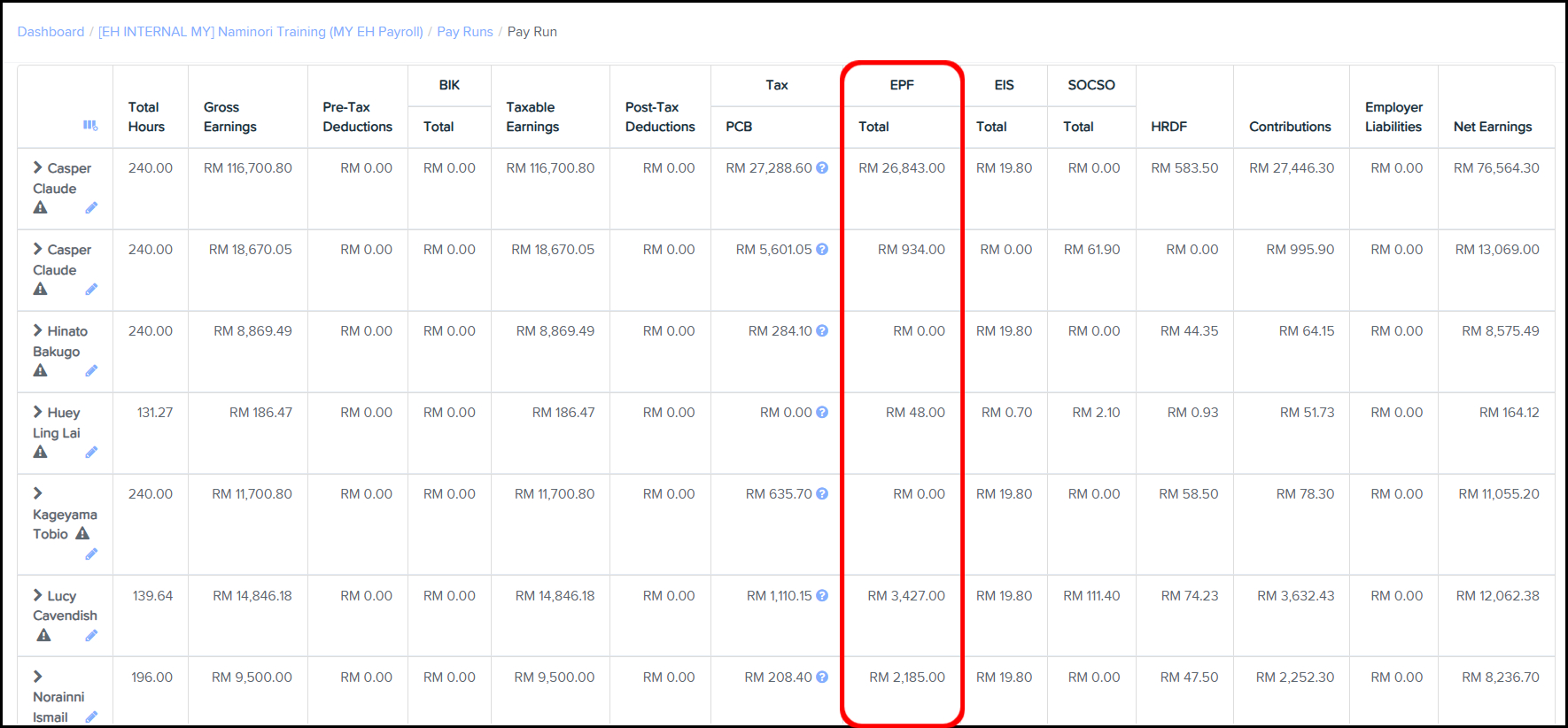Click the Net Earnings column header

coord(1492,127)
